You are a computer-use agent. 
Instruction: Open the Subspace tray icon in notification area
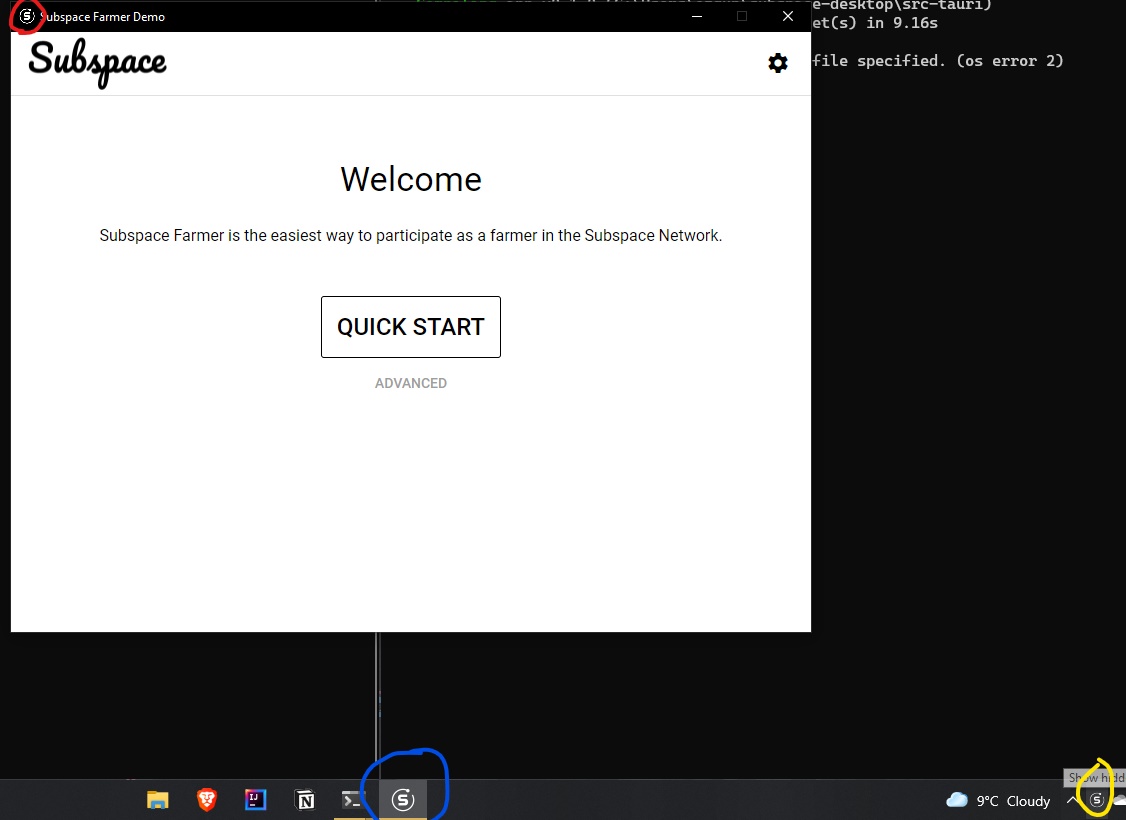pos(1096,800)
